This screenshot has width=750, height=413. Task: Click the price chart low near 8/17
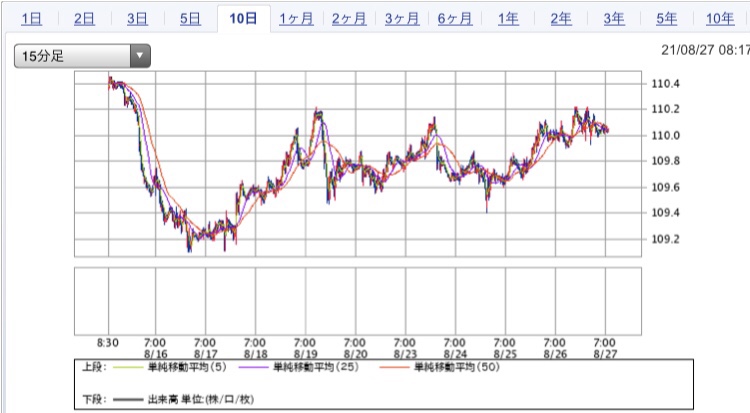point(189,248)
